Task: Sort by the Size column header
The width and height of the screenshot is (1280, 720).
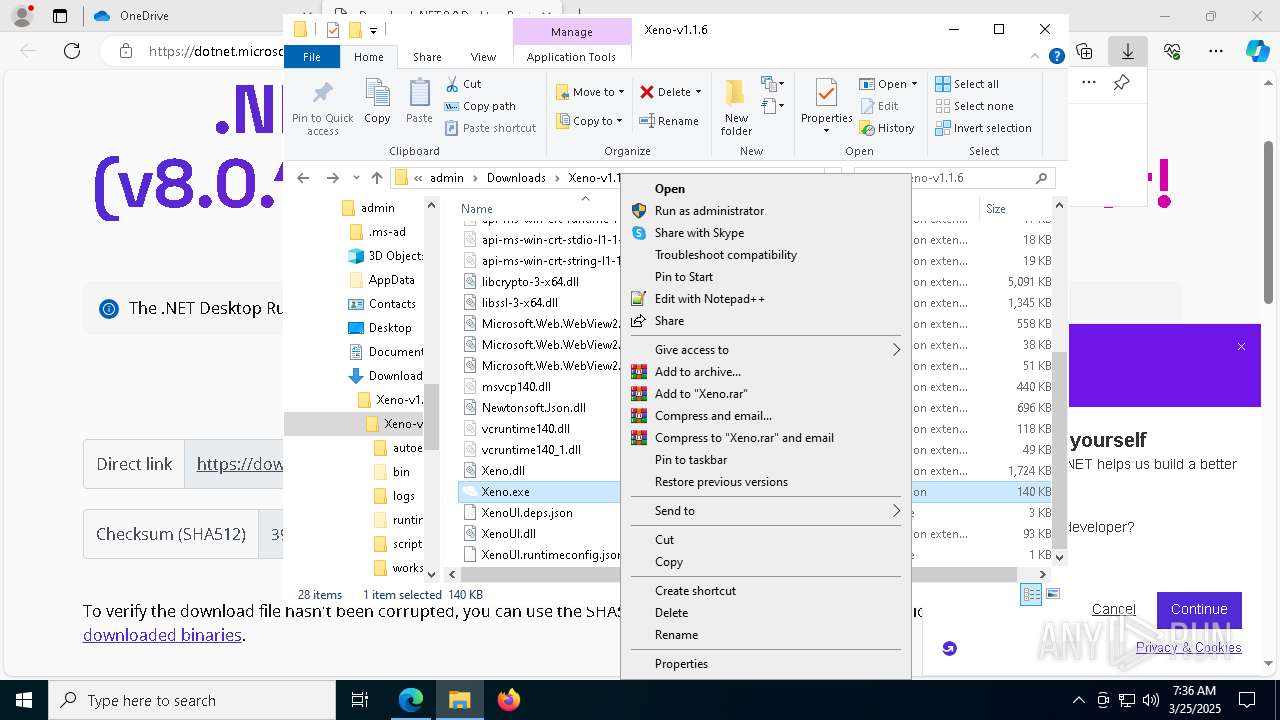Action: click(1013, 209)
